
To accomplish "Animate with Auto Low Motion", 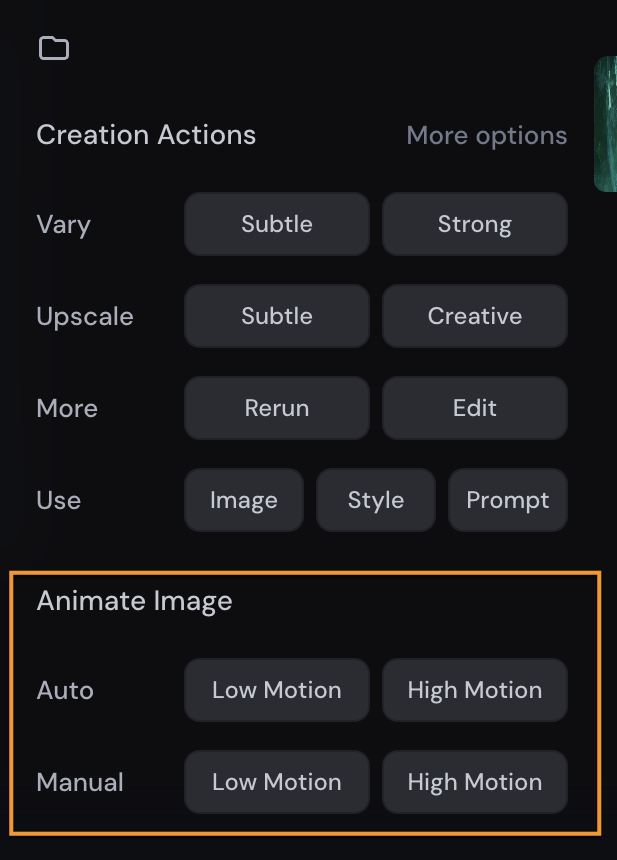I will pyautogui.click(x=277, y=690).
